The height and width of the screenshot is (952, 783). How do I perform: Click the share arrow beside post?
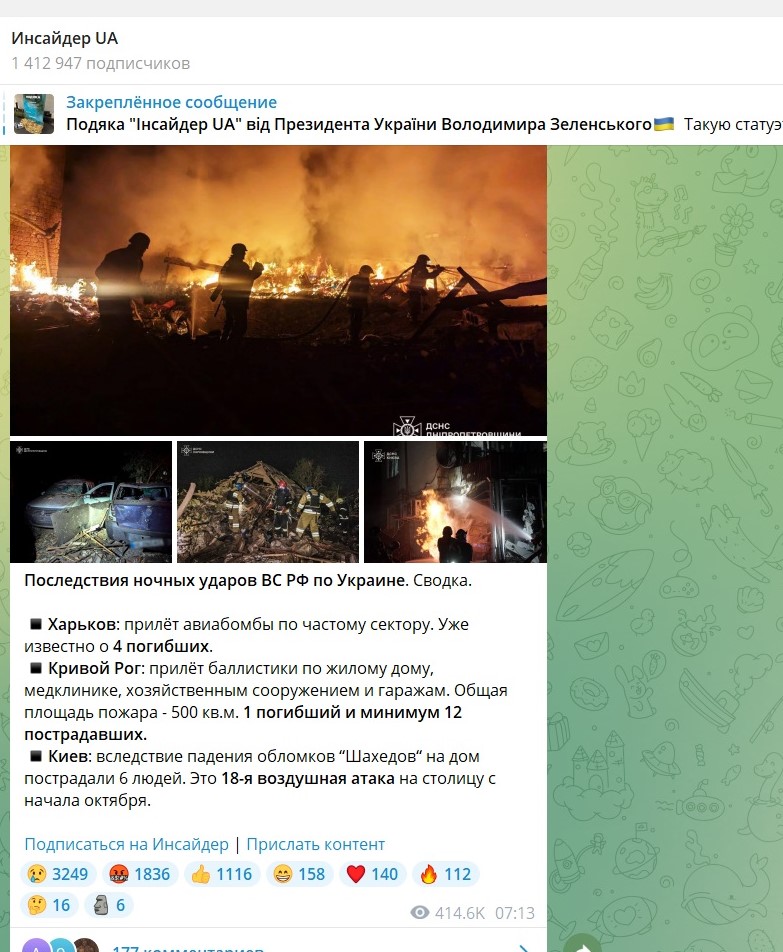pyautogui.click(x=581, y=945)
